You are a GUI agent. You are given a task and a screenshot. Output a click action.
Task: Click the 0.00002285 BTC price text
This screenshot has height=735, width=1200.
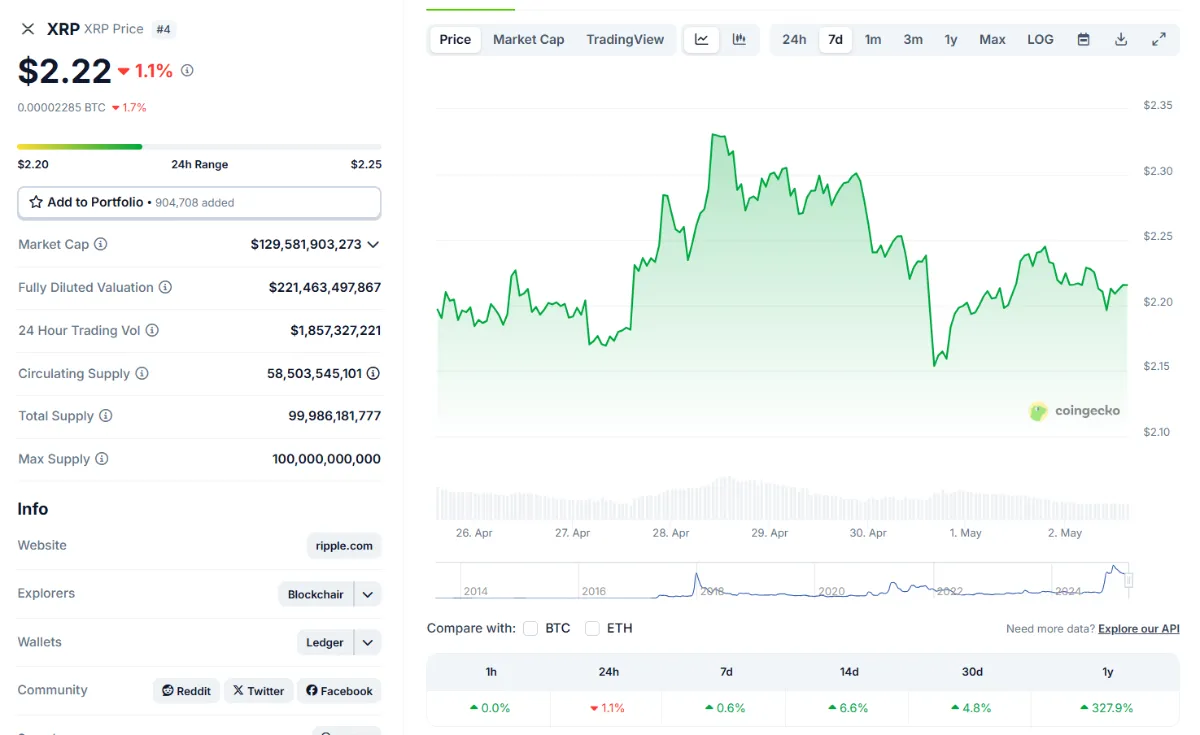click(61, 107)
